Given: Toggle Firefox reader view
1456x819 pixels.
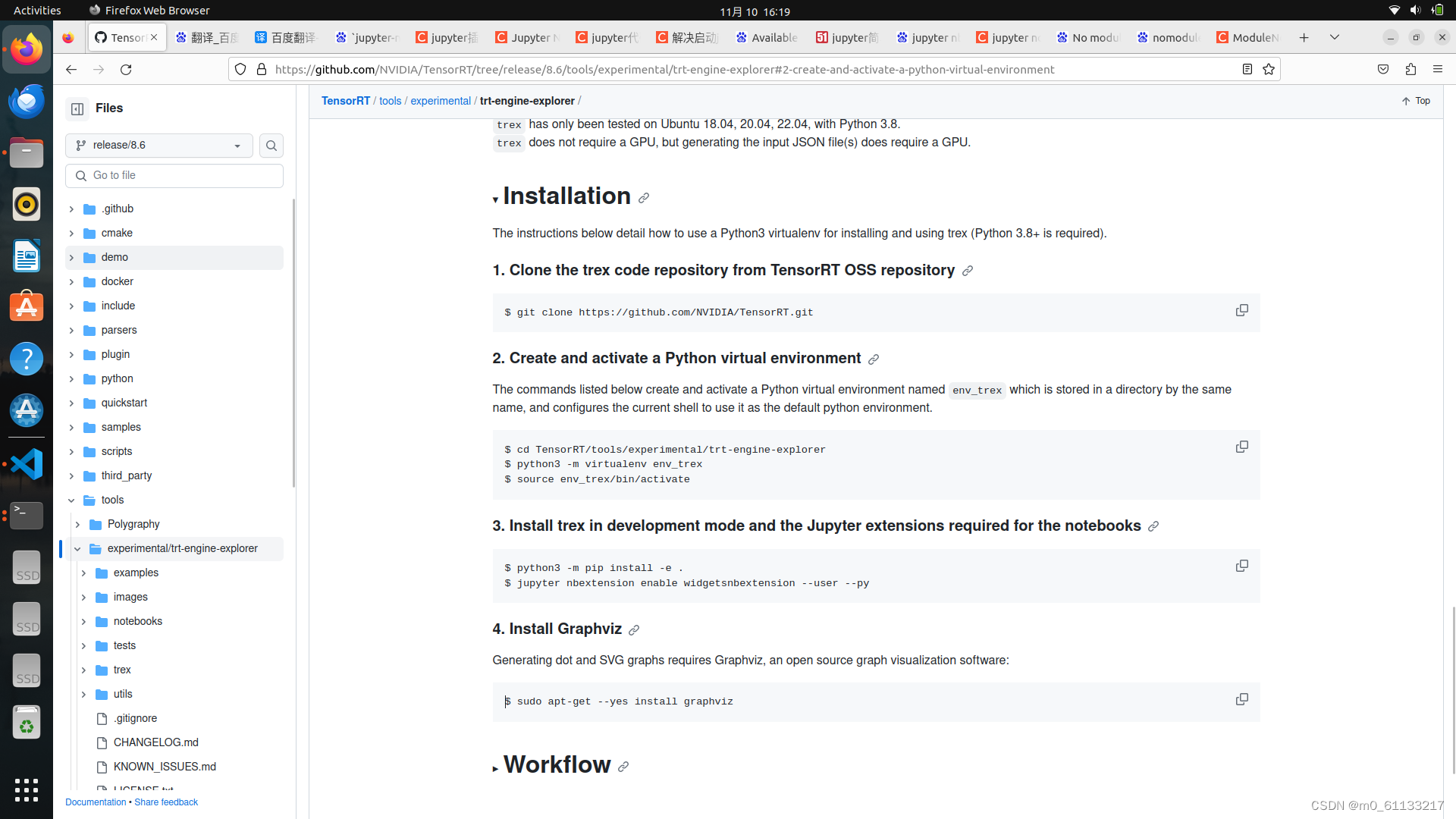Looking at the screenshot, I should pyautogui.click(x=1247, y=69).
